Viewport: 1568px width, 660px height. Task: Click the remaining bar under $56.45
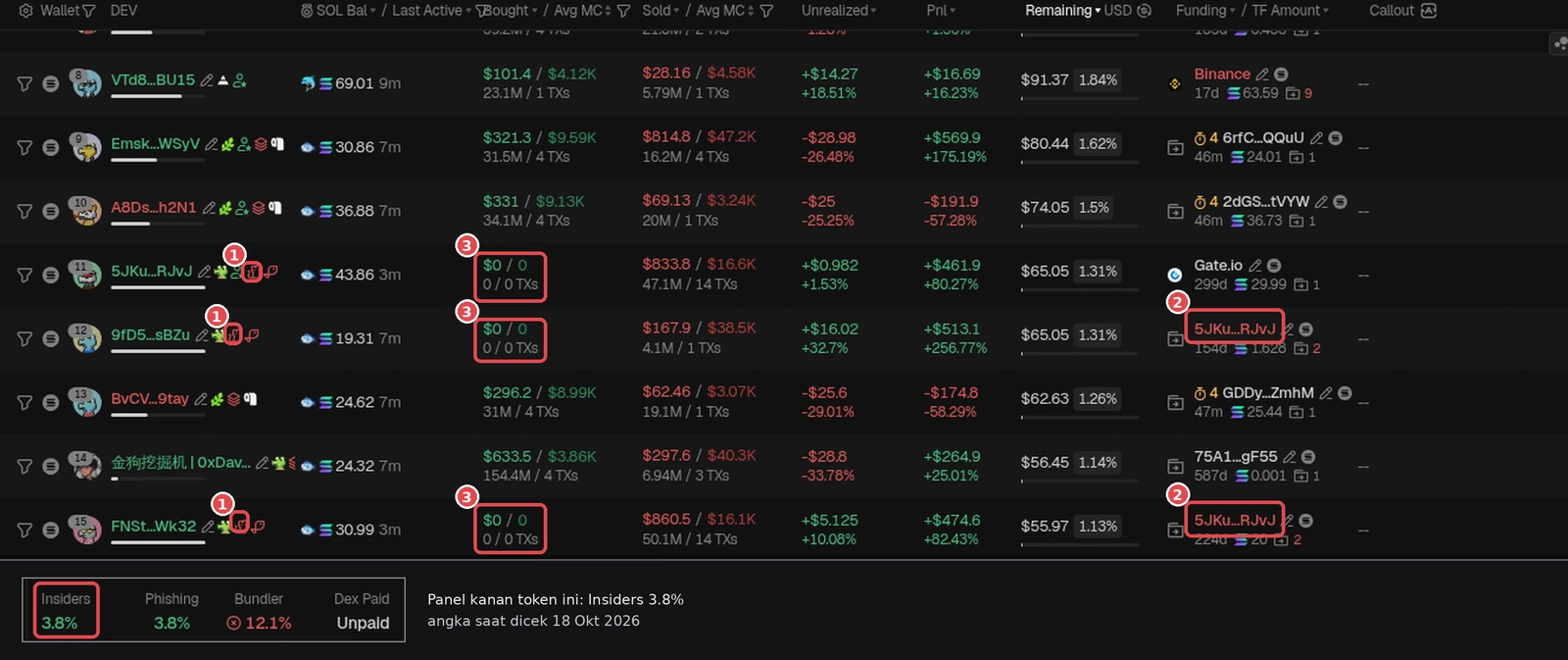click(x=1080, y=481)
